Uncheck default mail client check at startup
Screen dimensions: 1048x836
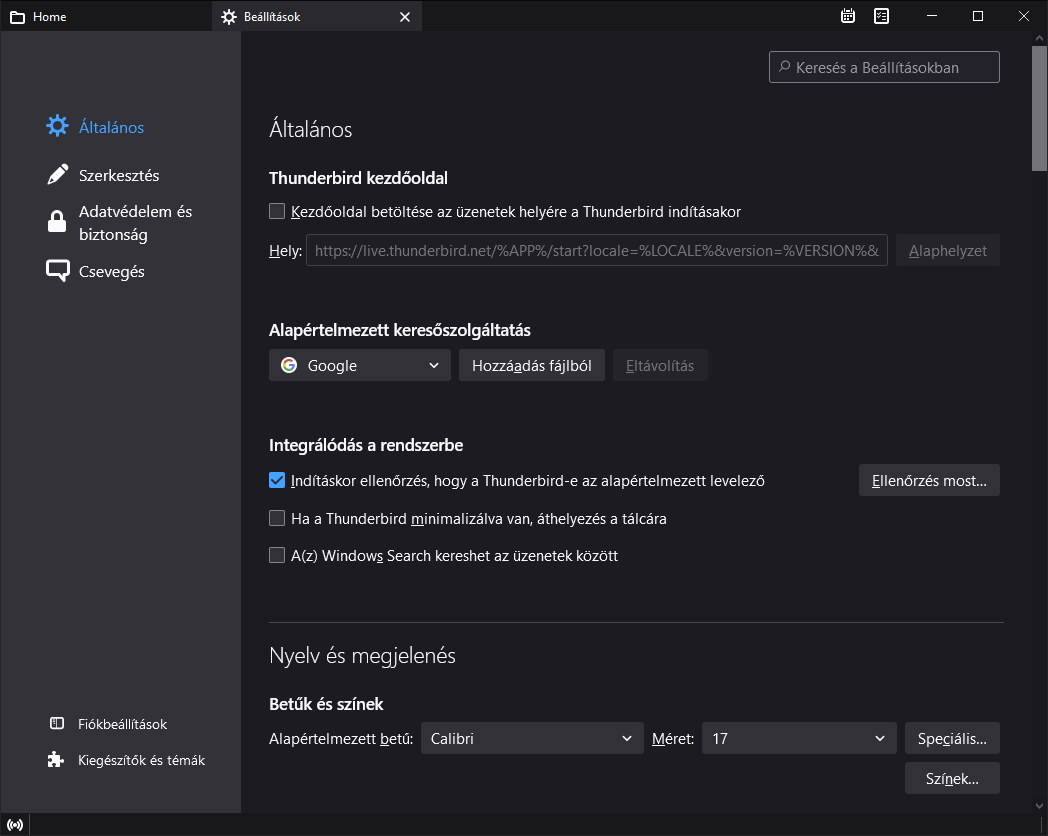tap(277, 480)
